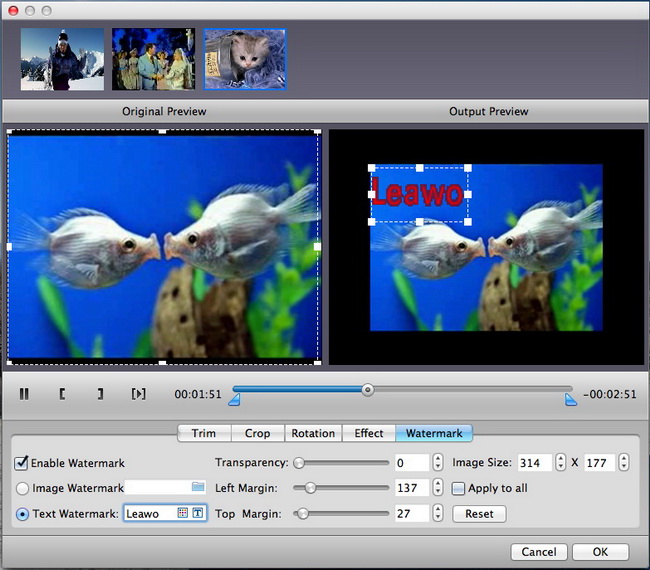Open the Effect tab
The height and width of the screenshot is (570, 650).
(x=369, y=433)
